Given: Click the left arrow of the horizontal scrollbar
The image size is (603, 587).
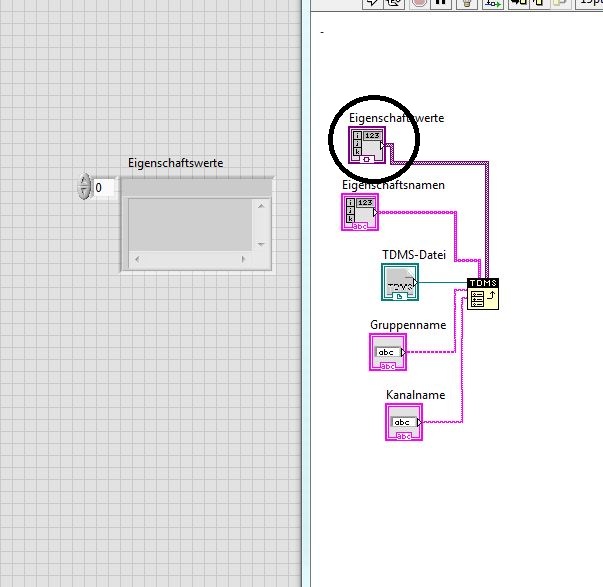Looking at the screenshot, I should tap(137, 259).
